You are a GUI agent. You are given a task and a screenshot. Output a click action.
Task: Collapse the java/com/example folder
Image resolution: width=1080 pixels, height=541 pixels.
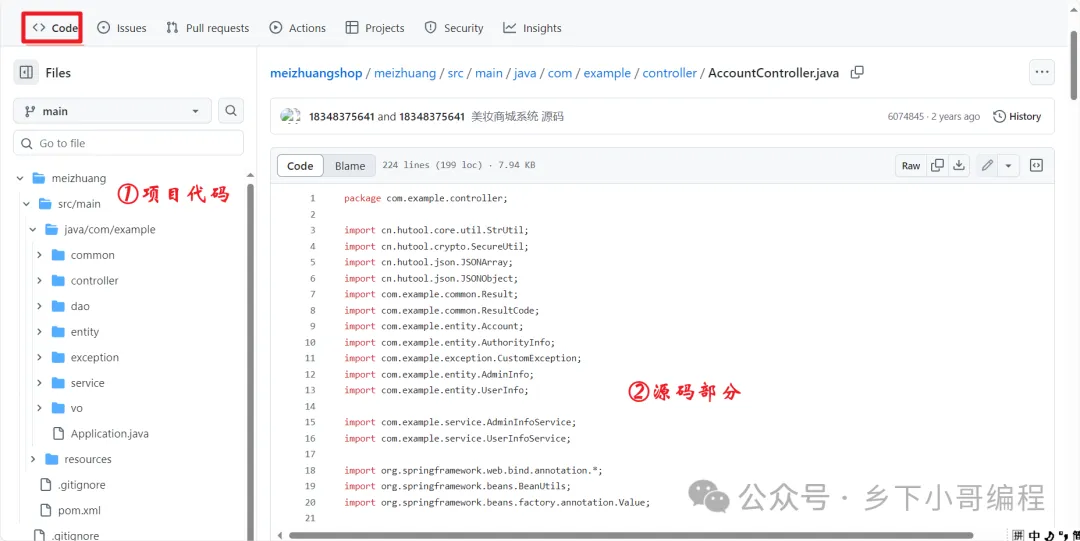click(x=32, y=229)
